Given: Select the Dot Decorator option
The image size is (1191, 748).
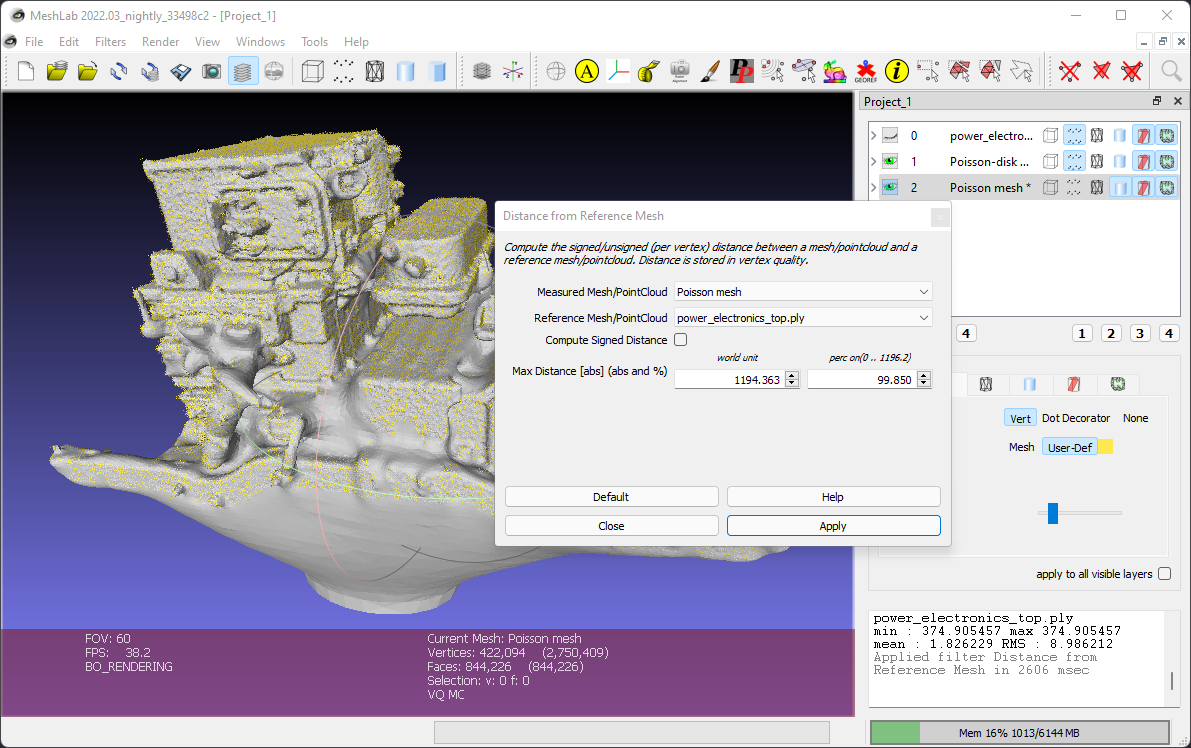Looking at the screenshot, I should 1076,418.
